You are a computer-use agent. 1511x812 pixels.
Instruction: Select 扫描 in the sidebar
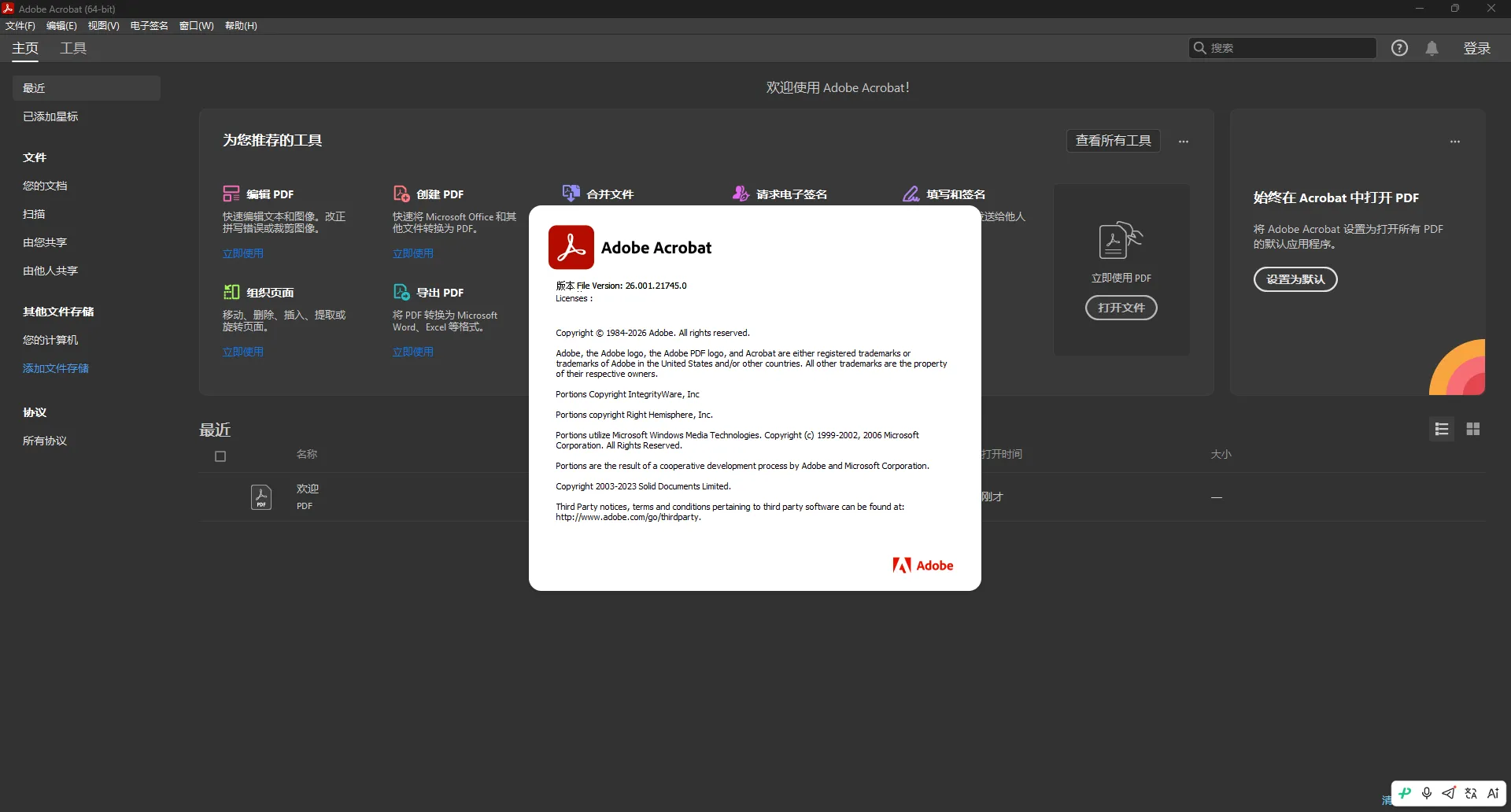point(34,214)
